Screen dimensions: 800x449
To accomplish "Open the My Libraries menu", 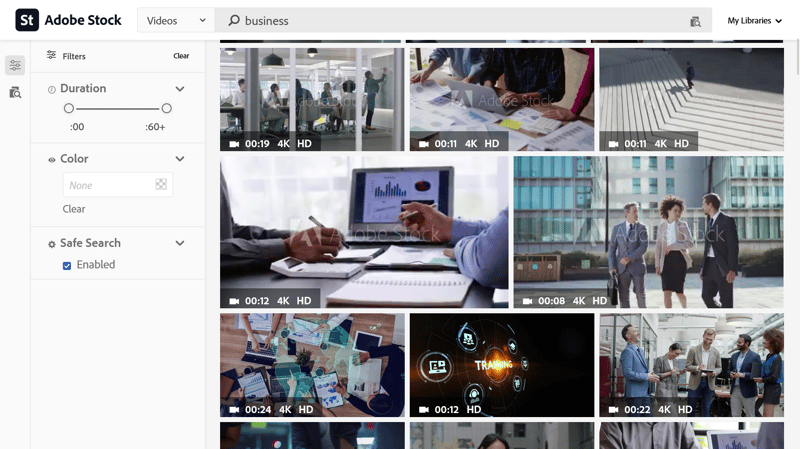I will pyautogui.click(x=754, y=21).
